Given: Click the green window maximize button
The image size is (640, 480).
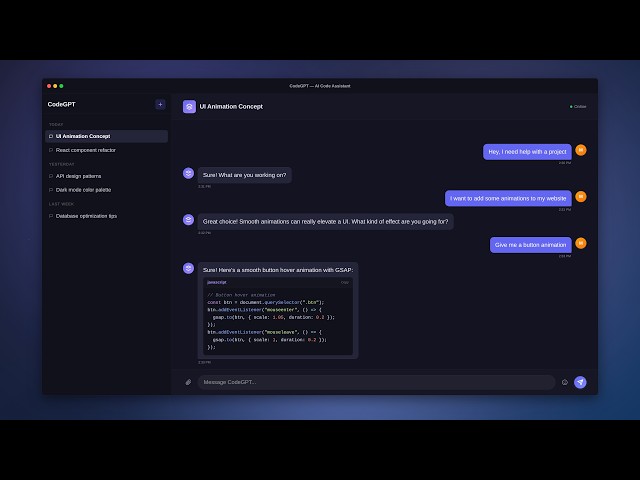Looking at the screenshot, I should click(x=61, y=86).
